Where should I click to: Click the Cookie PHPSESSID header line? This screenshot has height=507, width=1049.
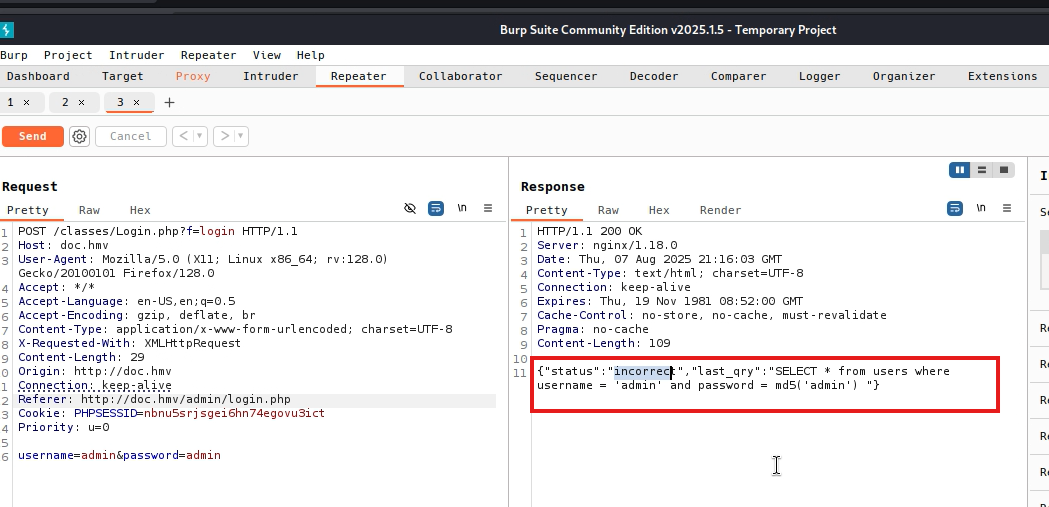click(x=171, y=413)
